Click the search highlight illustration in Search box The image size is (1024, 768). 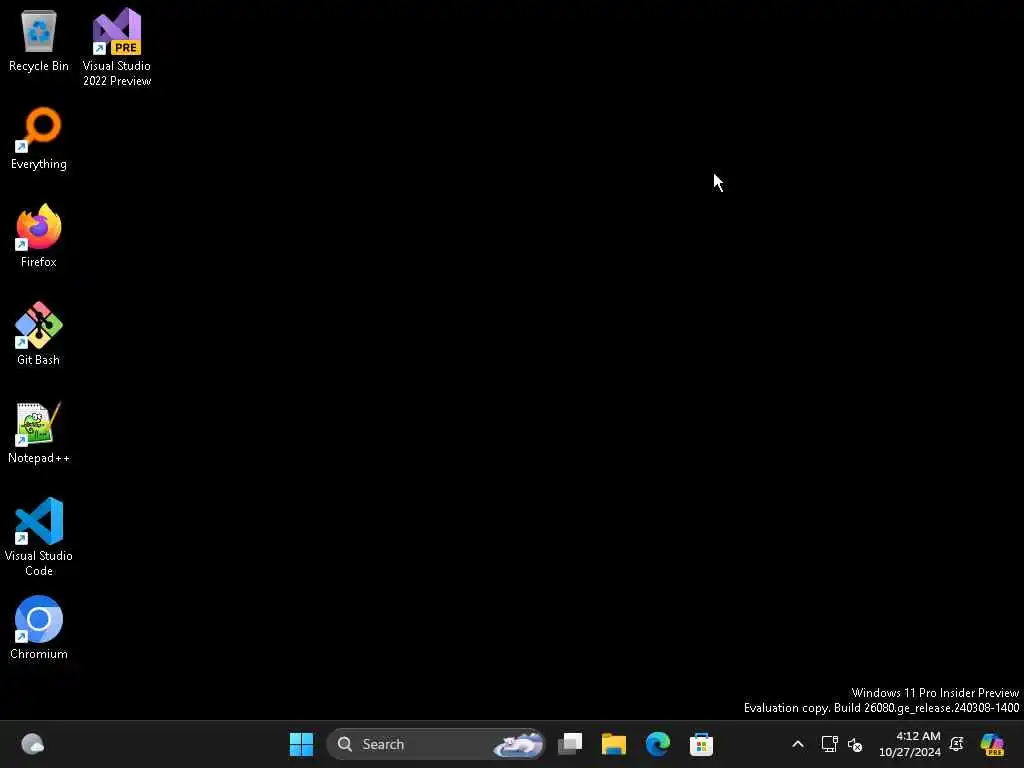tap(519, 744)
